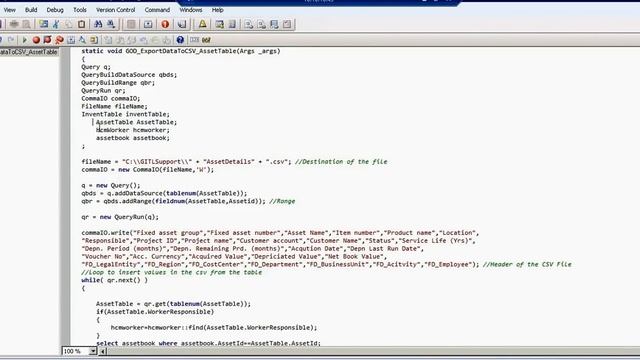Click the "AssetTable = qr.get" line
The width and height of the screenshot is (640, 360).
(x=173, y=304)
